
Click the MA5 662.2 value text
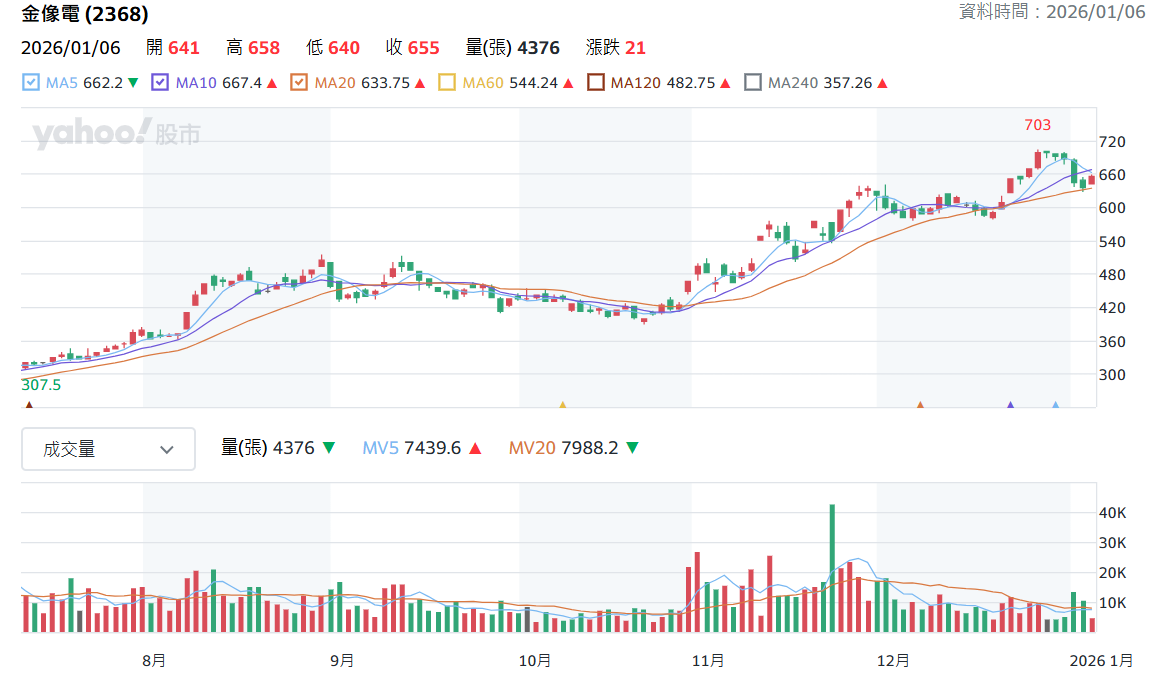(84, 83)
